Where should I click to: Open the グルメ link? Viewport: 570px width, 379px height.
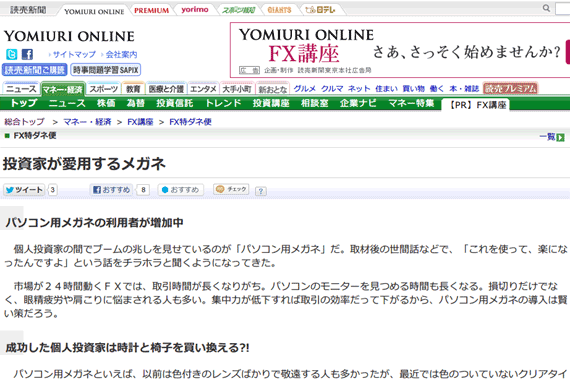pyautogui.click(x=305, y=89)
